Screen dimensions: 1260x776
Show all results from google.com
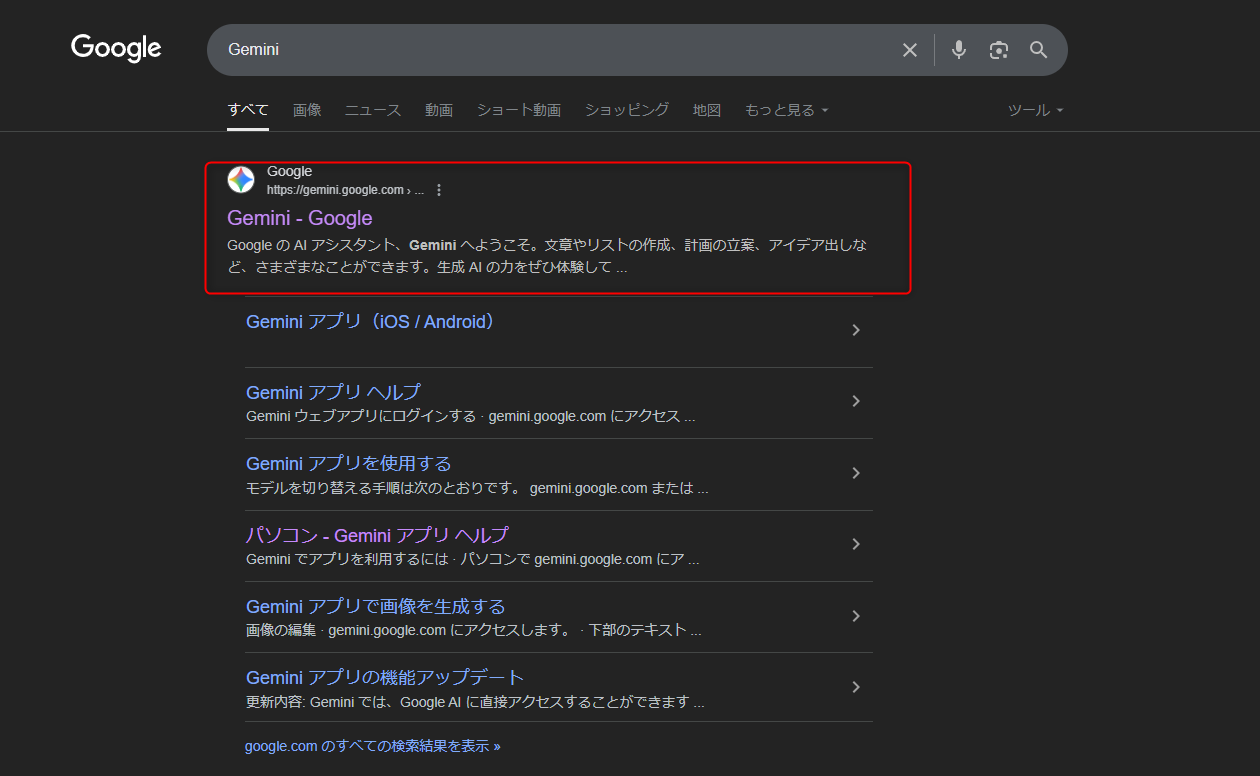[373, 745]
